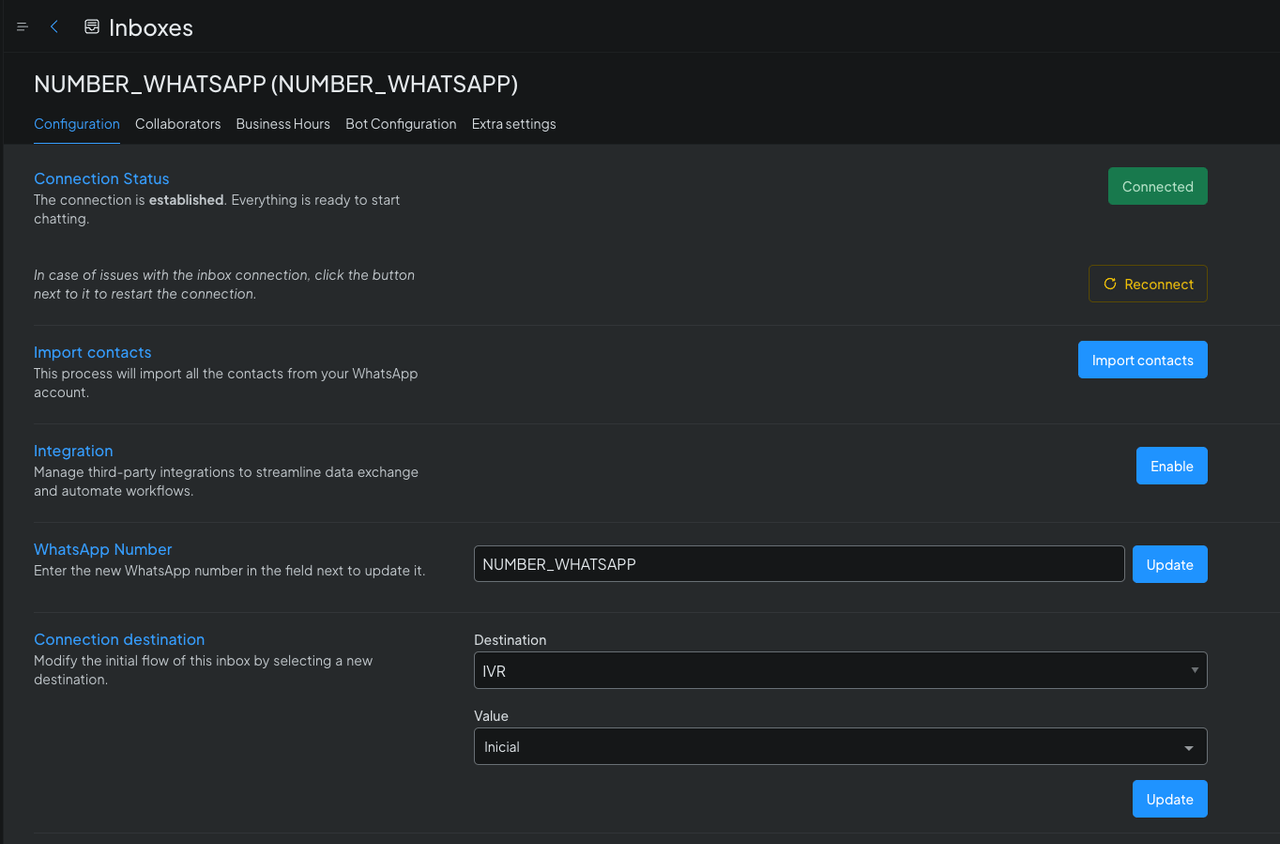Click the circular arrow icon in Reconnect
Image resolution: width=1280 pixels, height=844 pixels.
tap(1109, 284)
